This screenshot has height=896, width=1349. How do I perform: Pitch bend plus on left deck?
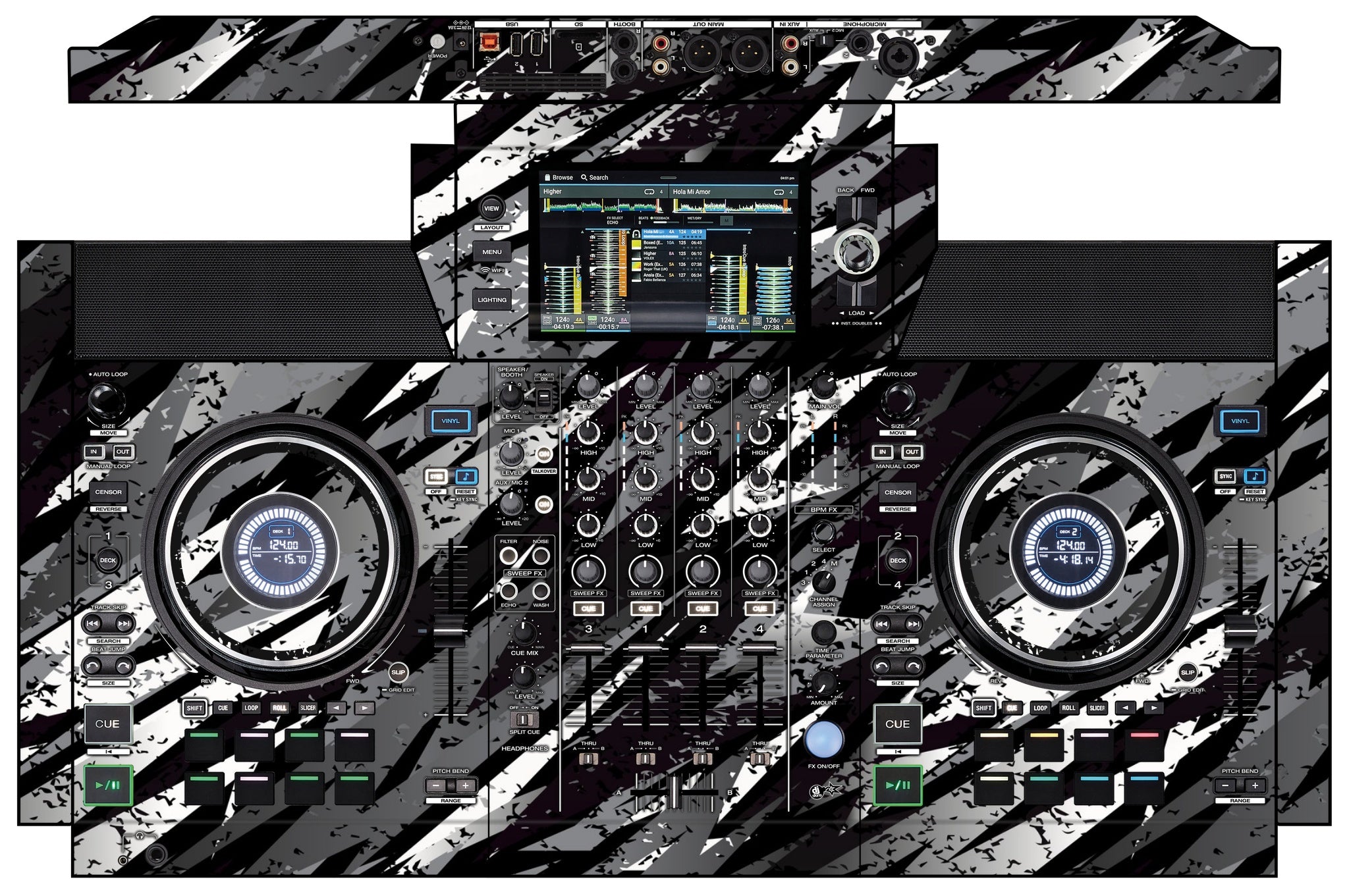[x=466, y=785]
